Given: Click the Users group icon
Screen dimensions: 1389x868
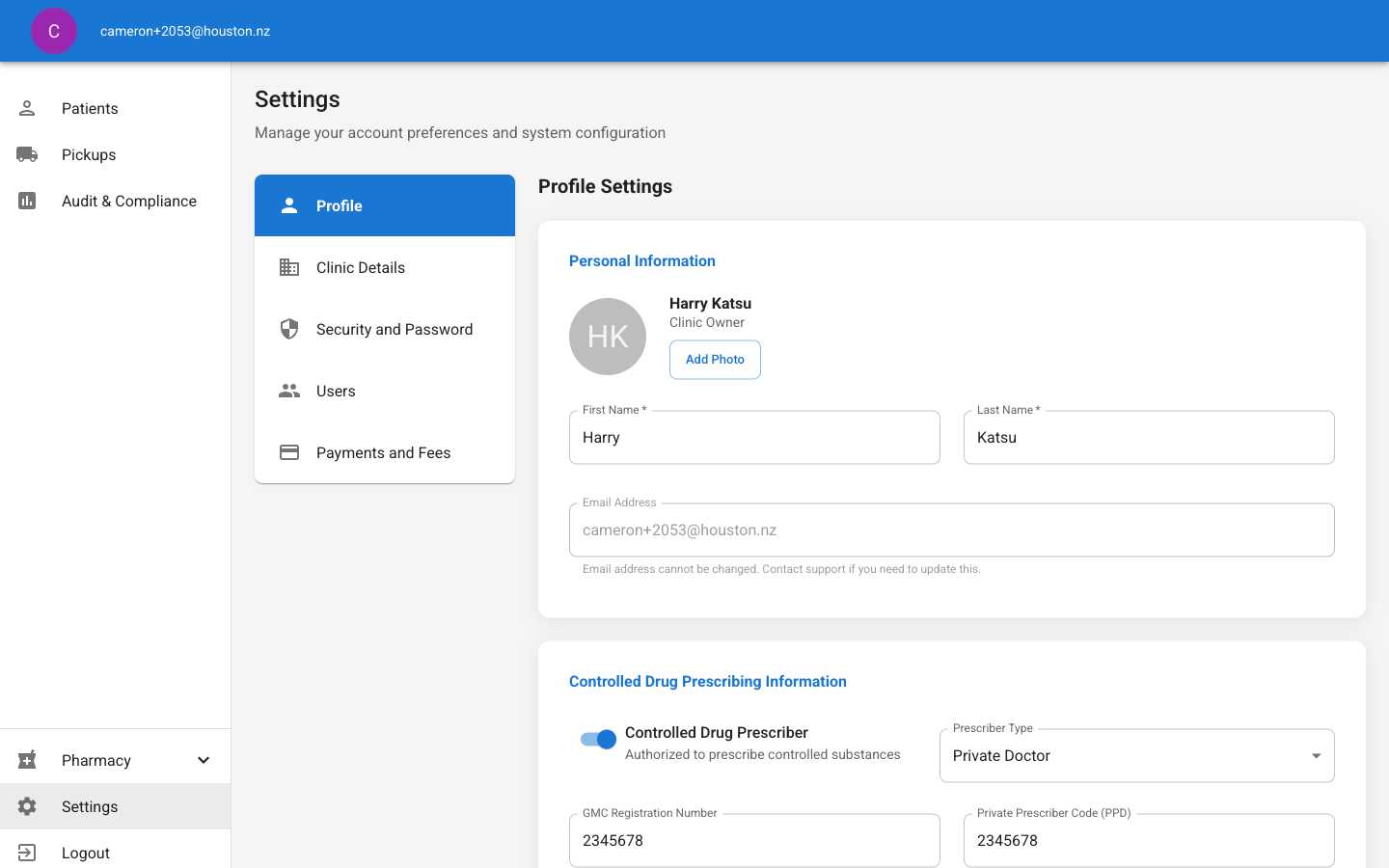Looking at the screenshot, I should 289,391.
